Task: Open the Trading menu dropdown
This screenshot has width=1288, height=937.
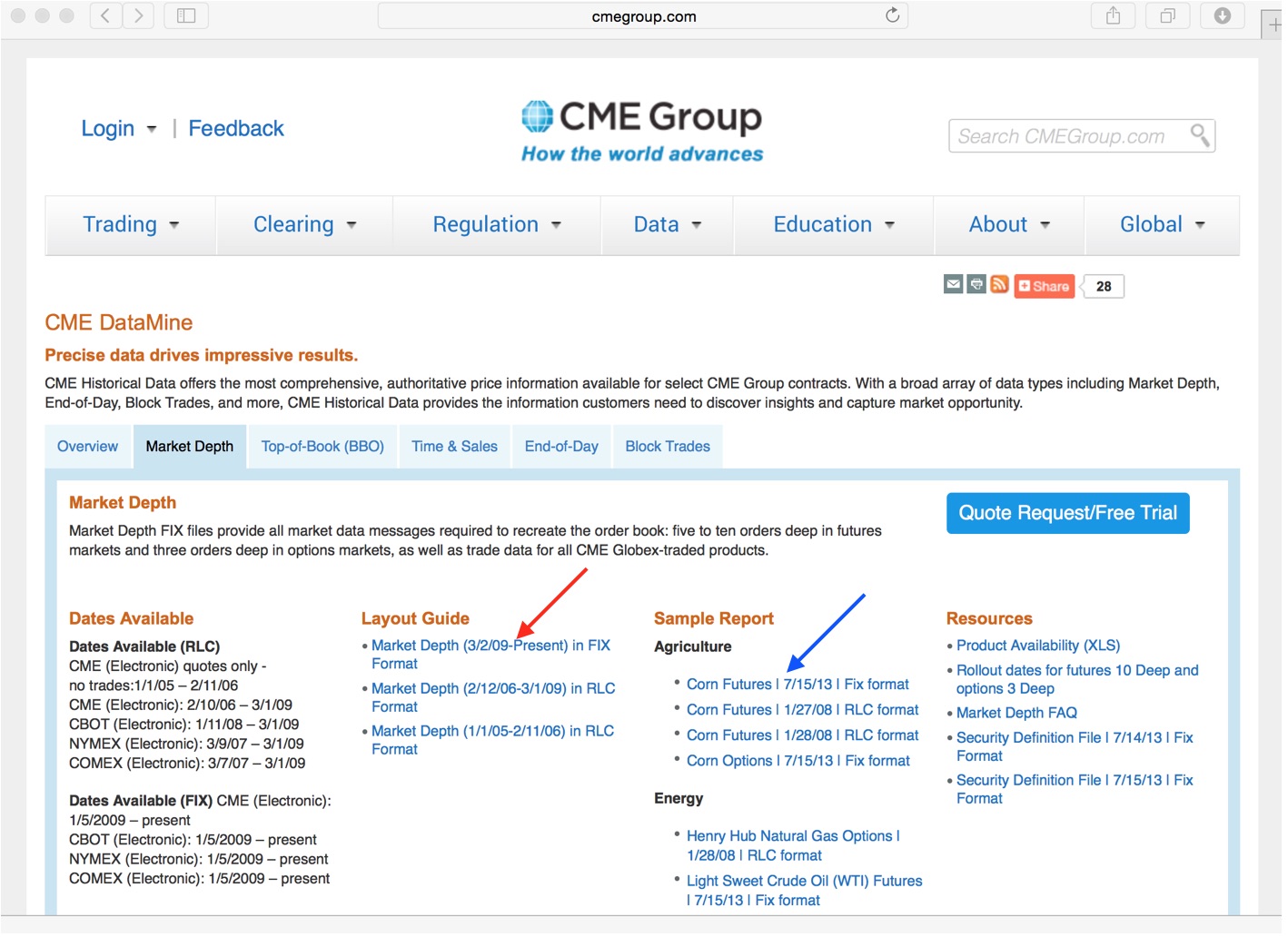Action: tap(131, 224)
